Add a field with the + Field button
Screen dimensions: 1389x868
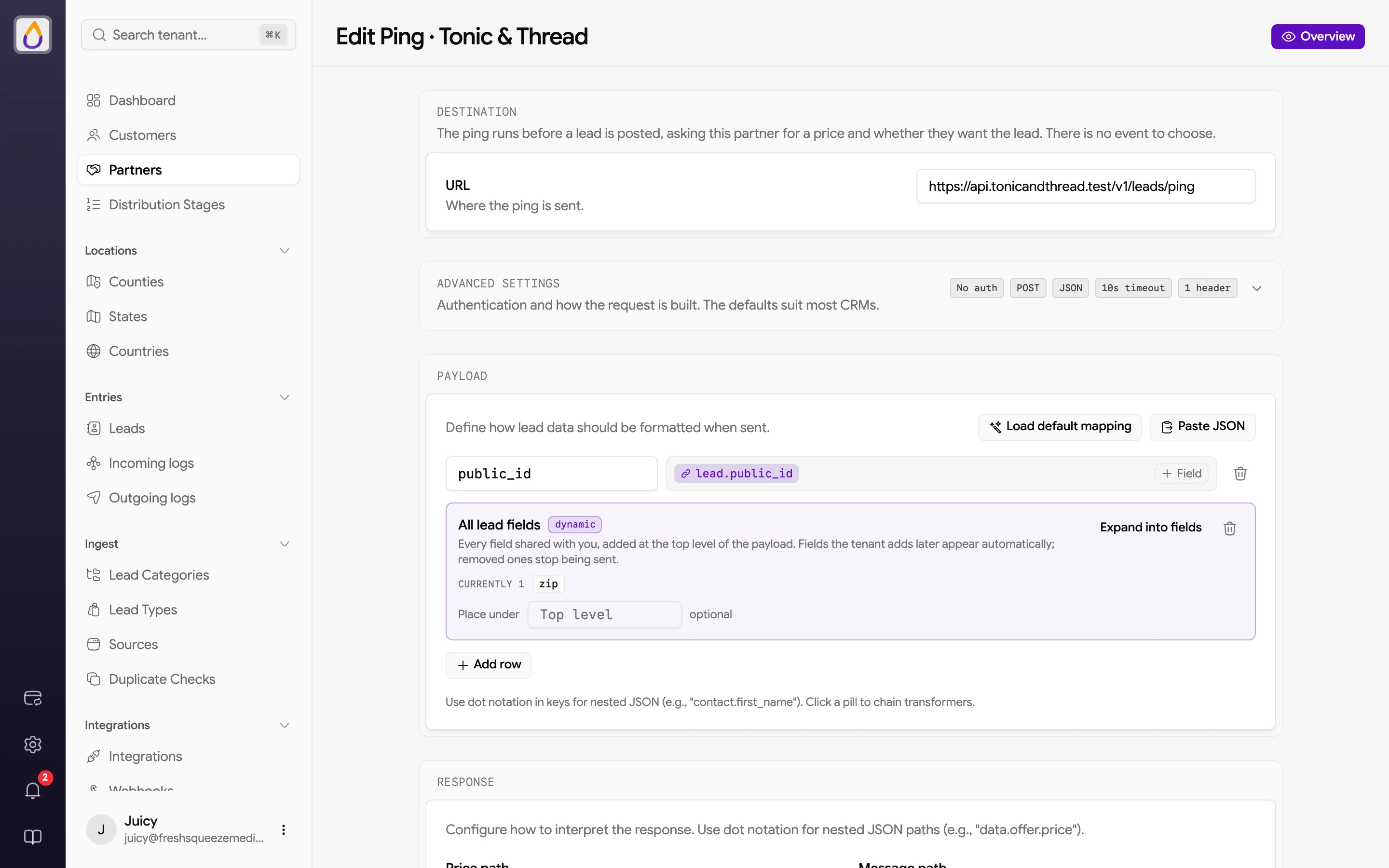pos(1181,474)
